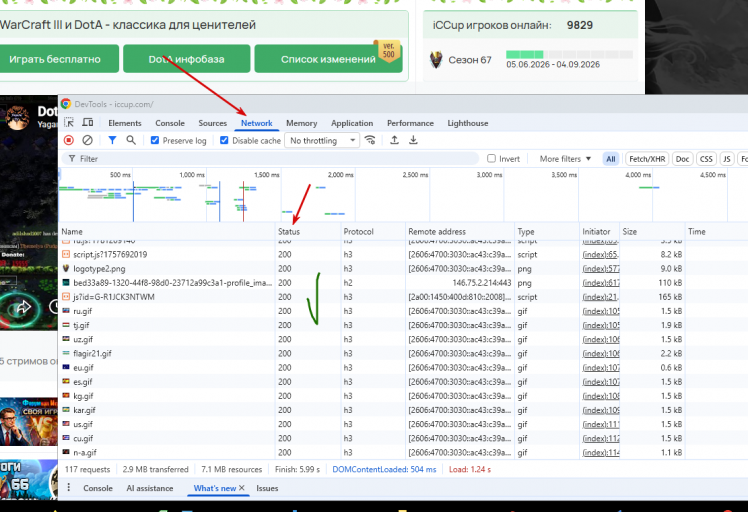The image size is (748, 512).
Task: Select the All request type filter
Action: point(611,159)
